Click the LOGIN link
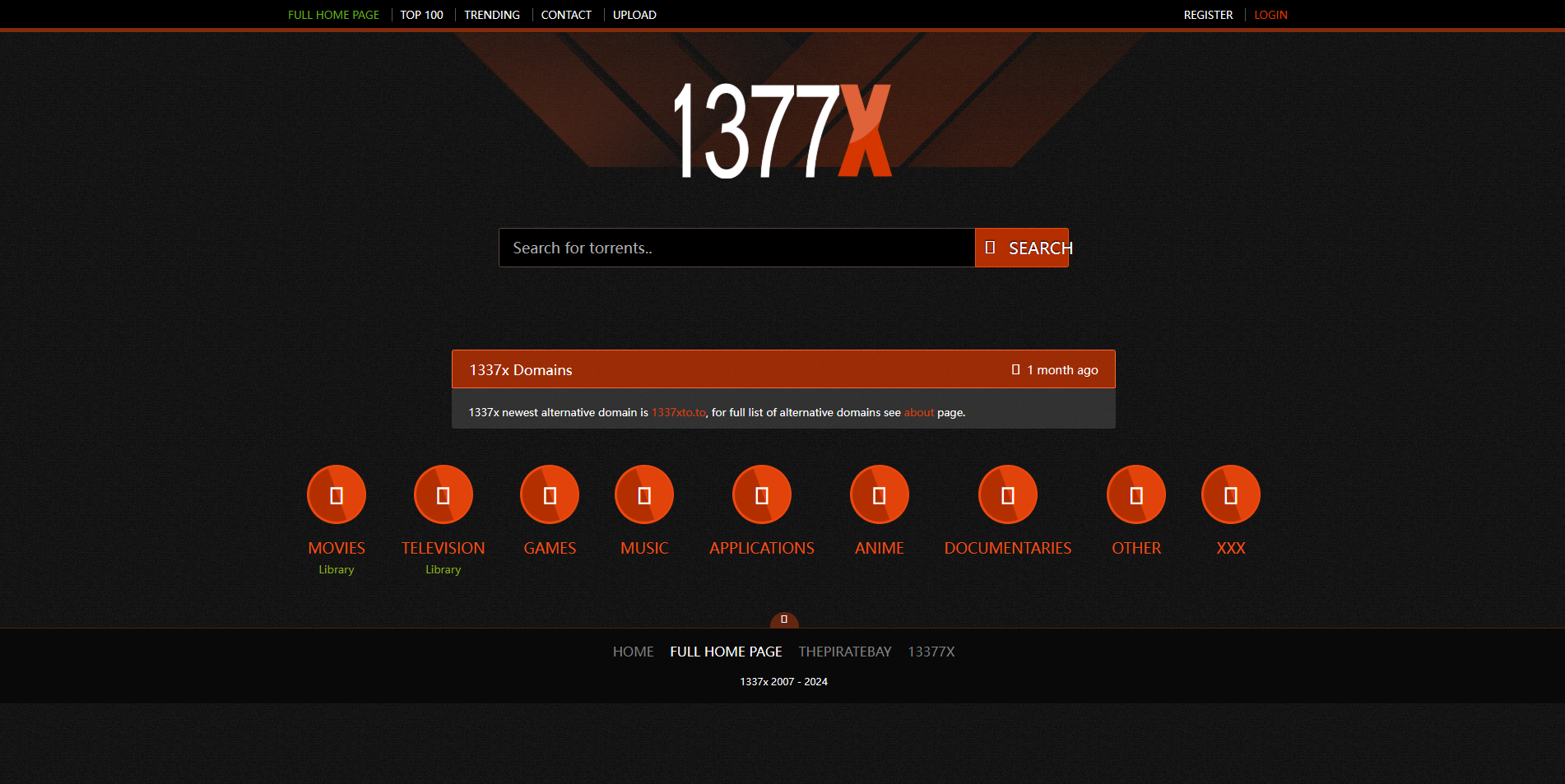The height and width of the screenshot is (784, 1565). click(1270, 15)
